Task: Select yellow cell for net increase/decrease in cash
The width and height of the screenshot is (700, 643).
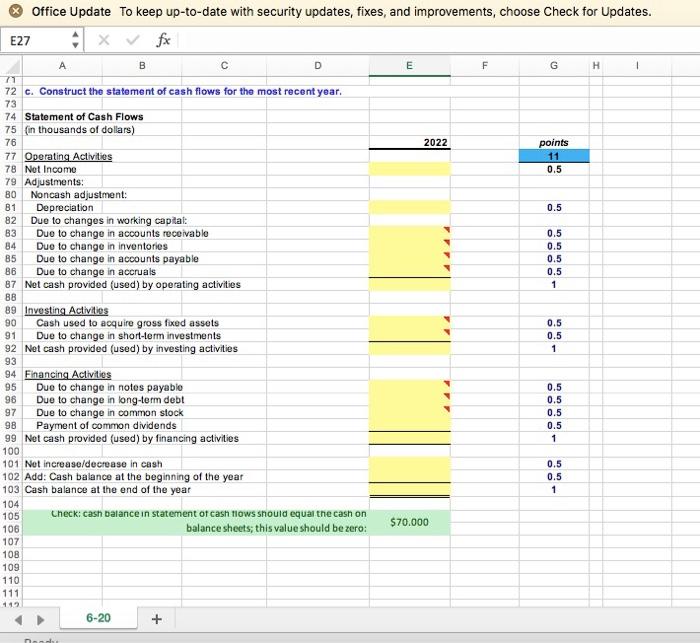Action: (x=409, y=464)
